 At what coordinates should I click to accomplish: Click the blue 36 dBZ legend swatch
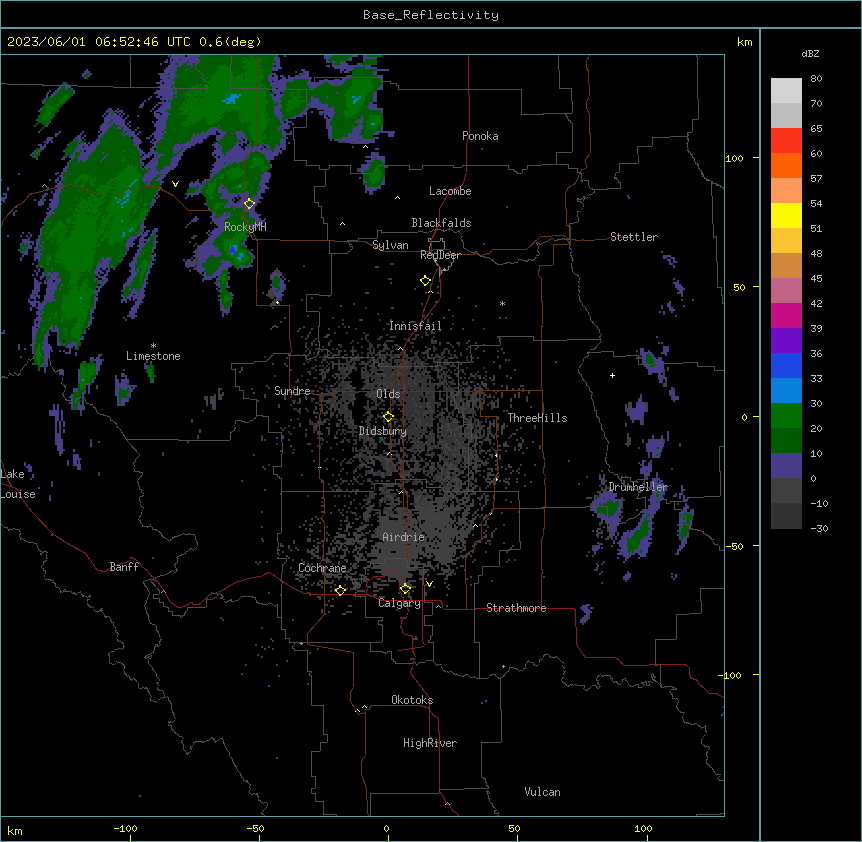[786, 365]
